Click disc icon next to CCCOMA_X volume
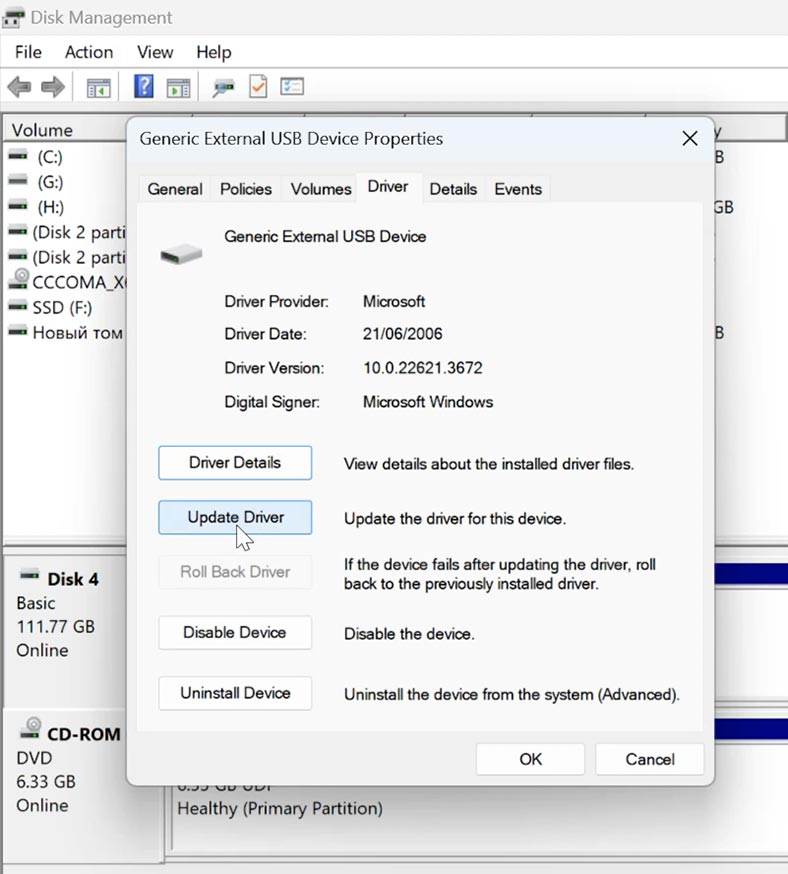 pos(19,279)
